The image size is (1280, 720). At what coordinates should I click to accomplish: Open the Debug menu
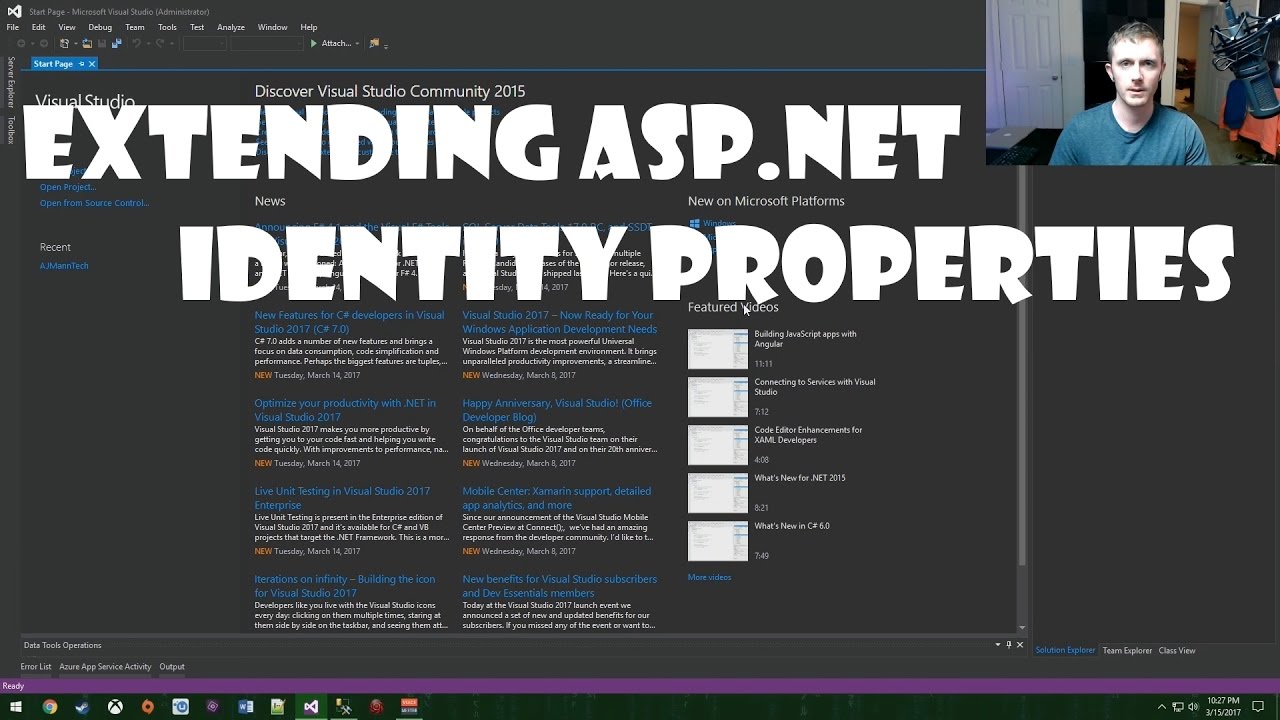pos(100,27)
